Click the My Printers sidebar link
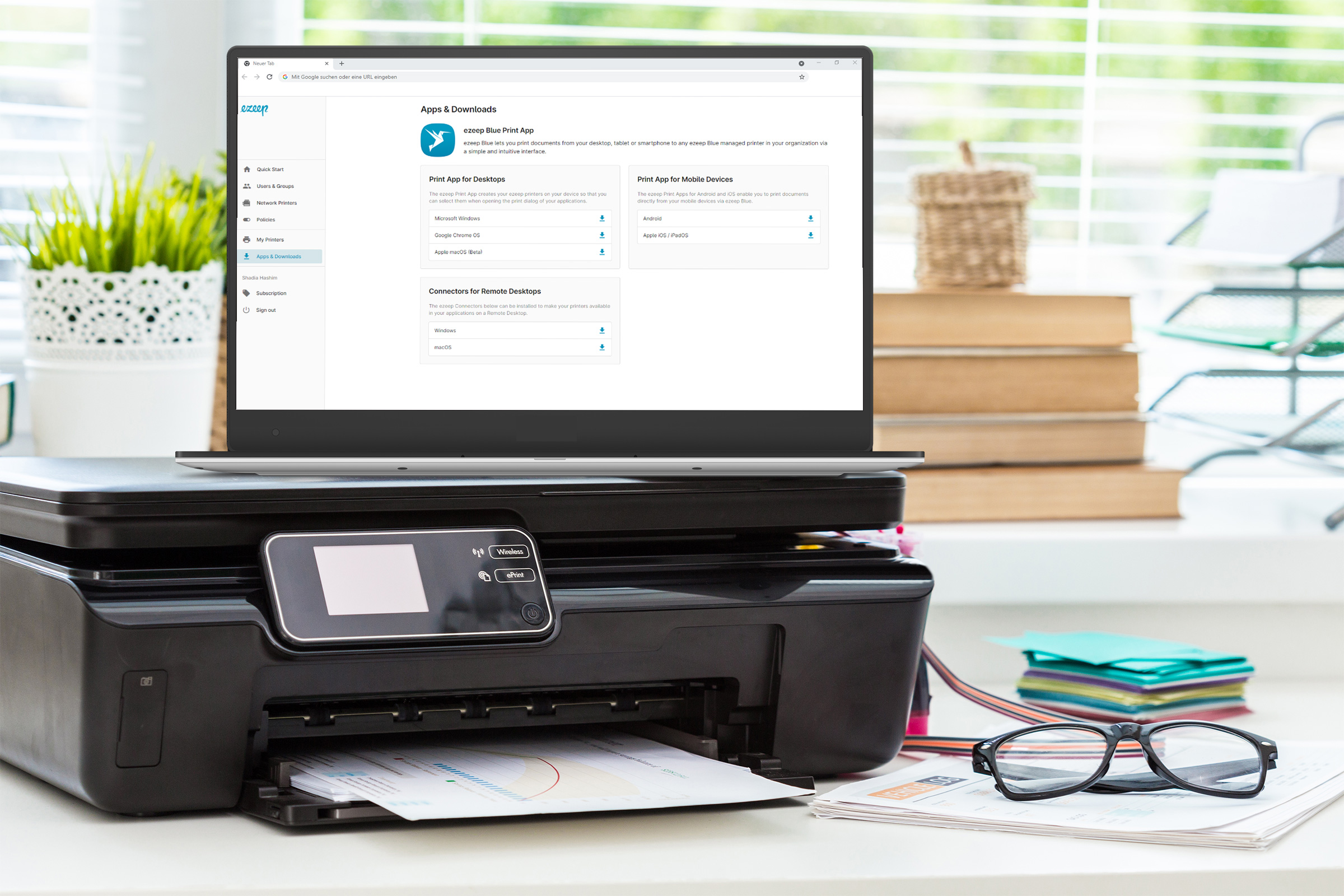Image resolution: width=1344 pixels, height=896 pixels. click(x=275, y=239)
